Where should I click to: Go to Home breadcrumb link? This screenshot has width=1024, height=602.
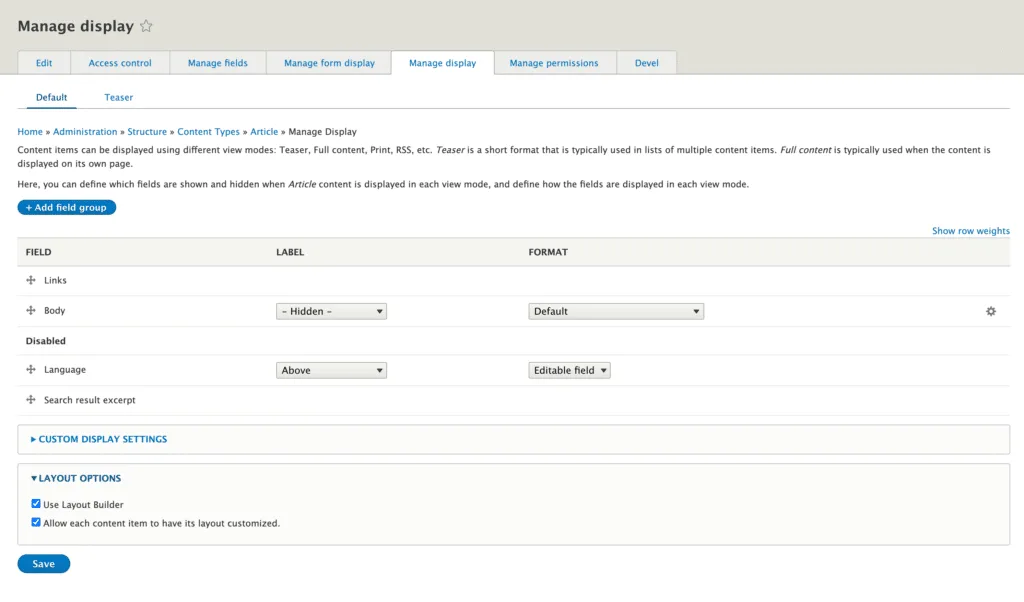[30, 132]
